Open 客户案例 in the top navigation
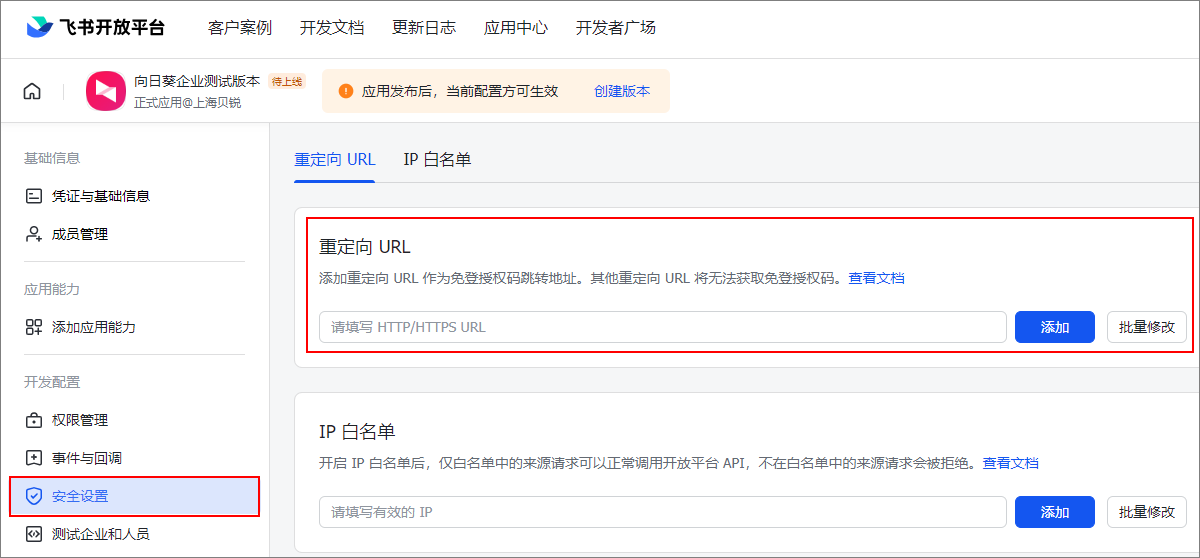1200x558 pixels. click(240, 28)
